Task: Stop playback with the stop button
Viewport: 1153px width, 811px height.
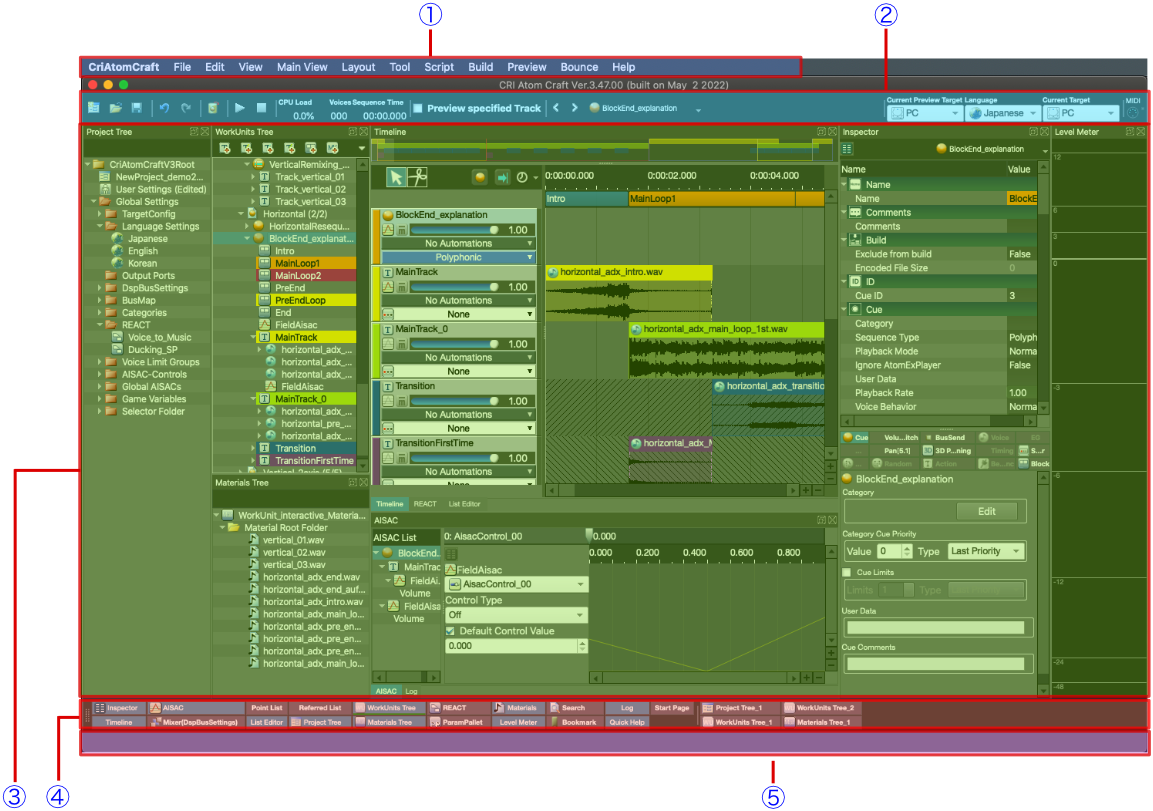Action: pos(261,108)
